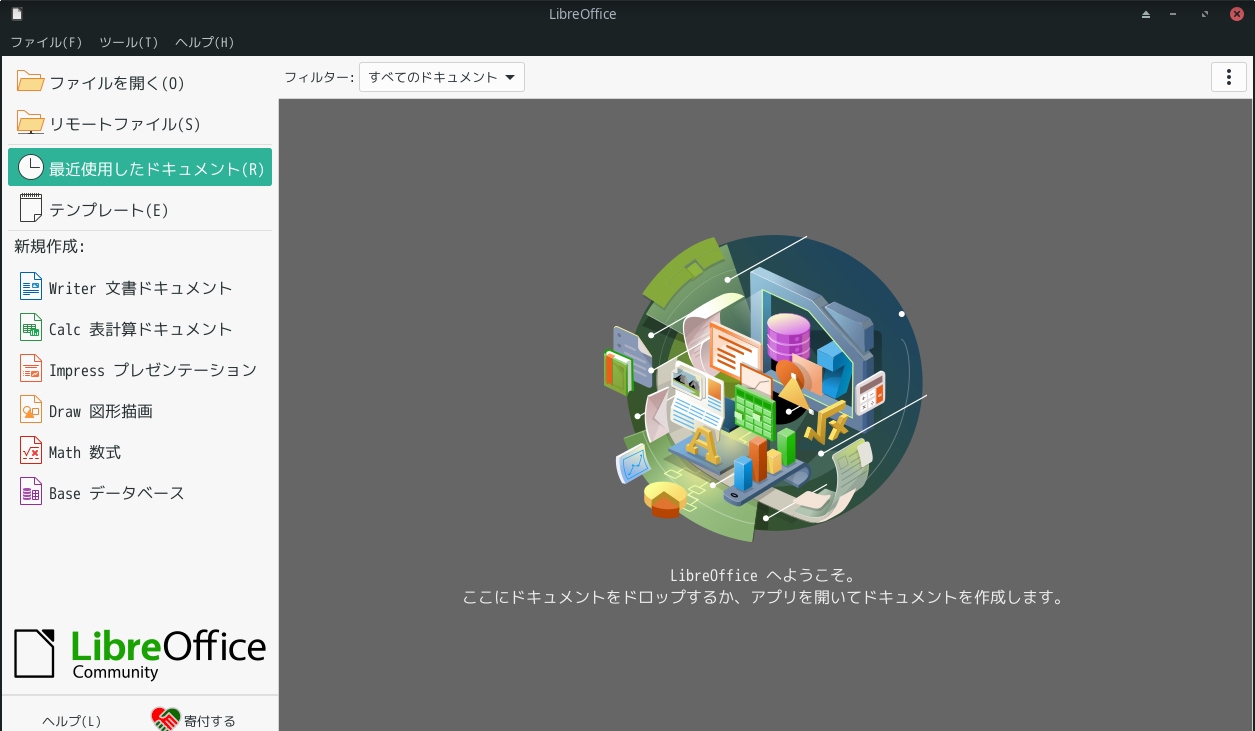Click the Calc spreadsheet icon
1255x731 pixels.
coord(31,328)
